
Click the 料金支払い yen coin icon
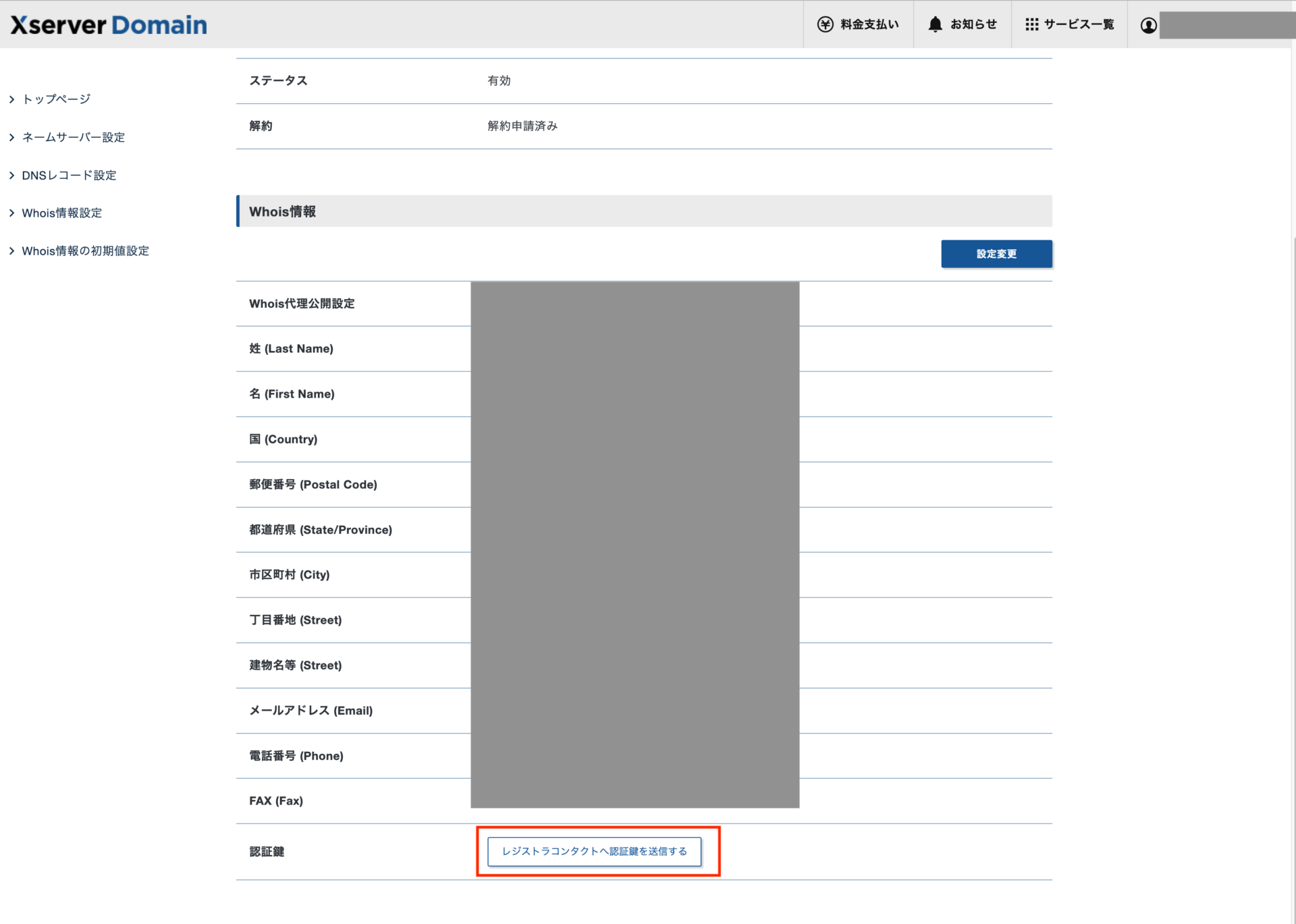click(825, 24)
